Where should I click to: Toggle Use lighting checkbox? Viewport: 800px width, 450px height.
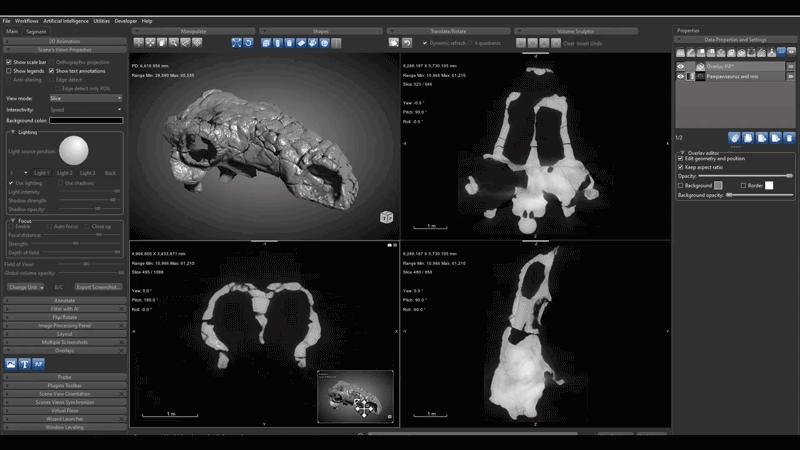tap(11, 183)
